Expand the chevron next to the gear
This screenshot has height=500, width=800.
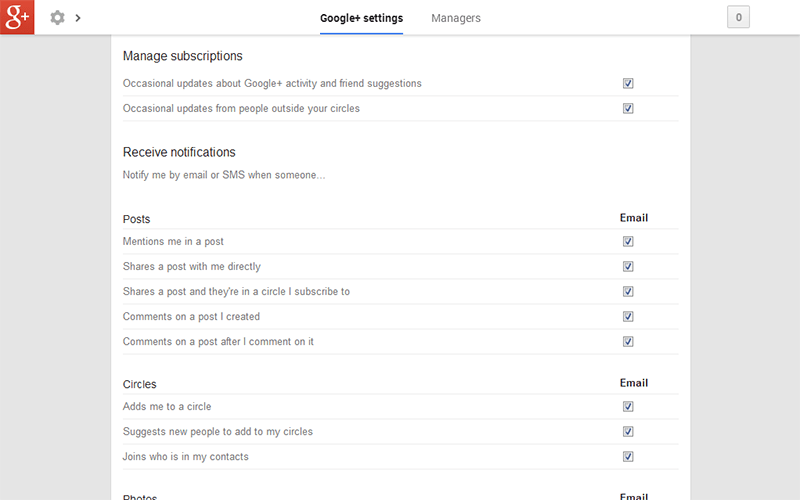78,18
